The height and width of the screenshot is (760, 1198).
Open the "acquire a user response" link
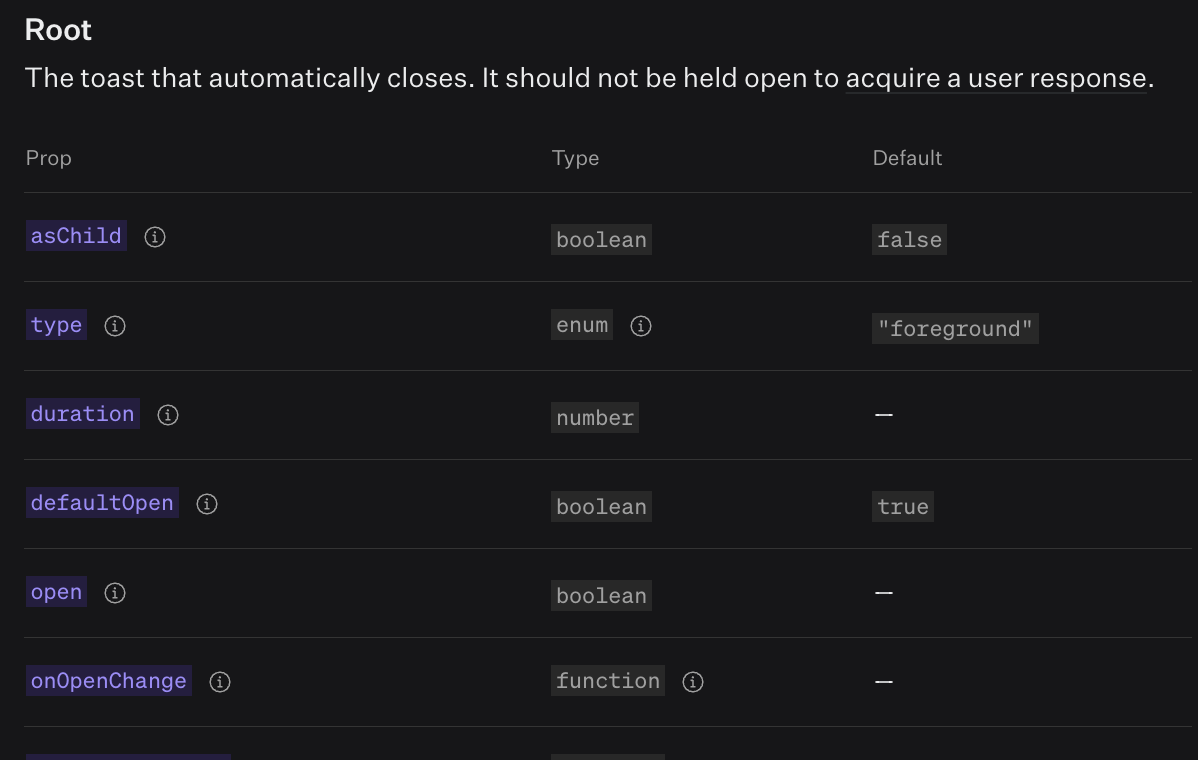point(997,78)
